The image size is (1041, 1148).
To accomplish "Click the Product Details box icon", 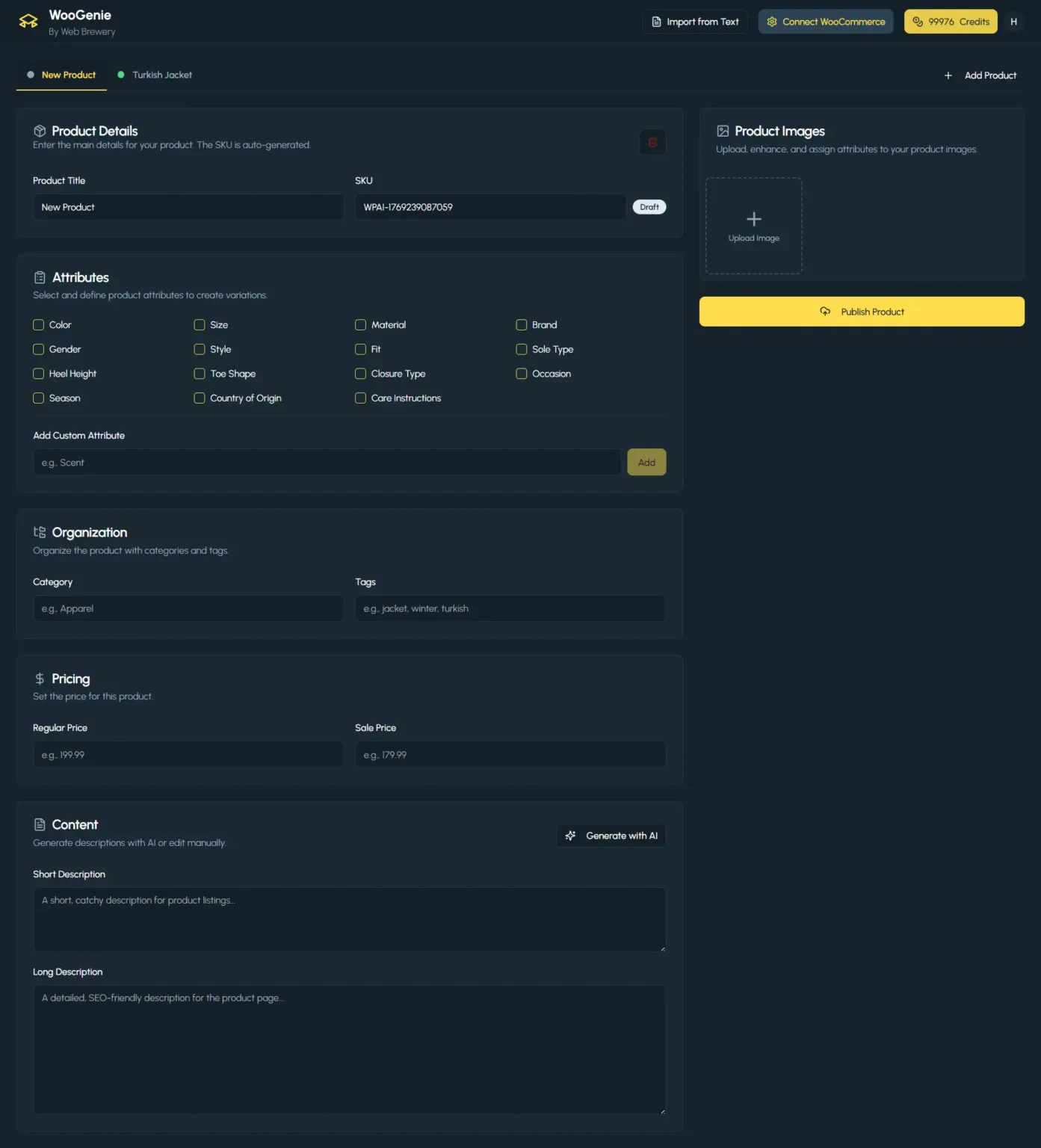I will (x=40, y=131).
